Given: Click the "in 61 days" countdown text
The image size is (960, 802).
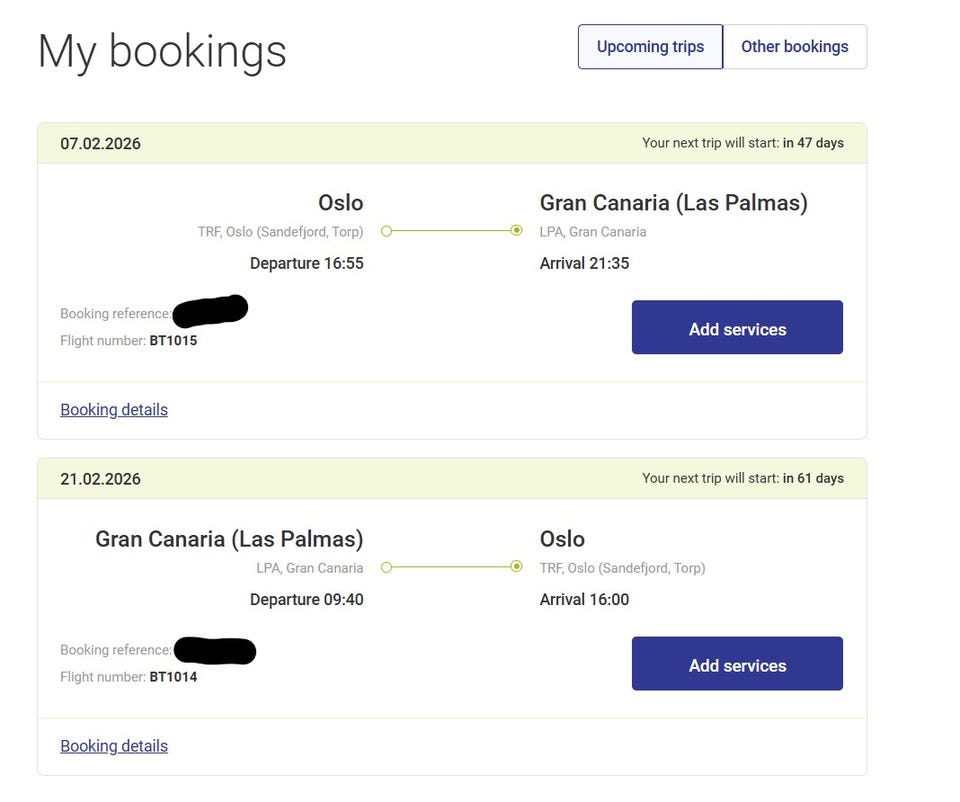Looking at the screenshot, I should coord(813,479).
